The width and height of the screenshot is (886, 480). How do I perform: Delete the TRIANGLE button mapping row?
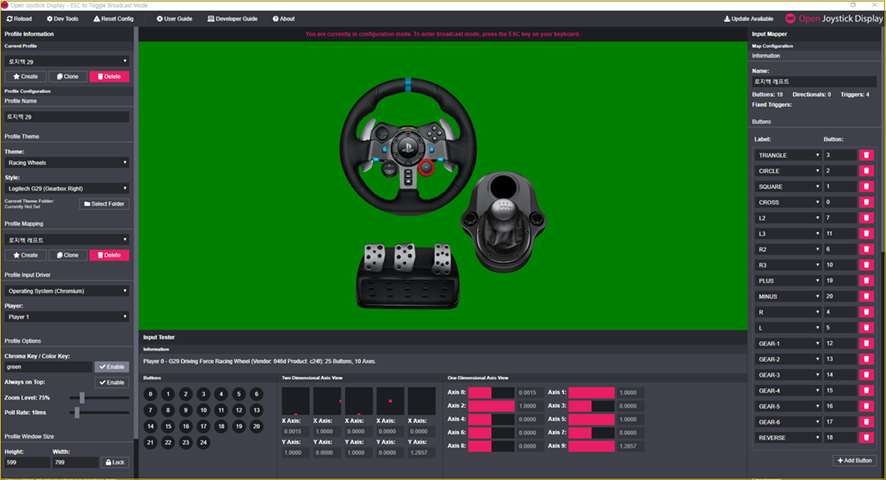(866, 155)
